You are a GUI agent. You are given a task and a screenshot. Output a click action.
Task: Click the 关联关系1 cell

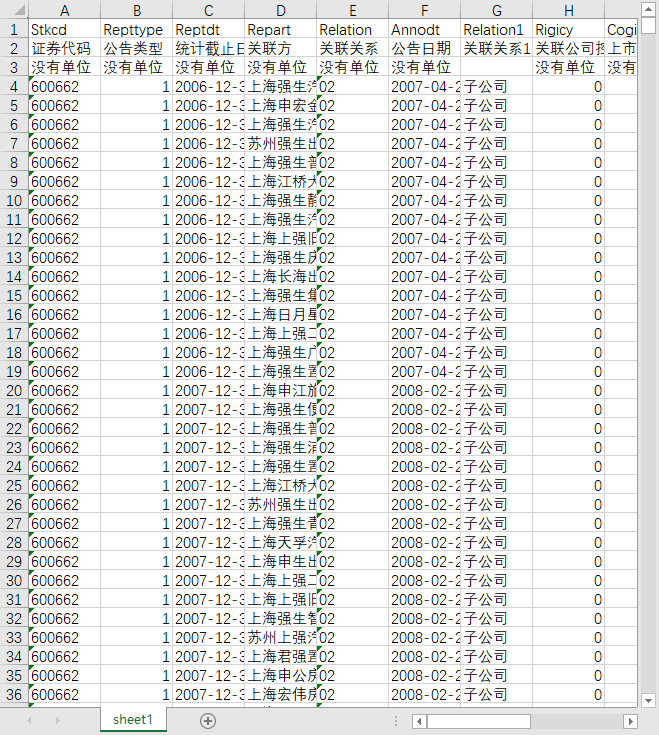click(496, 48)
